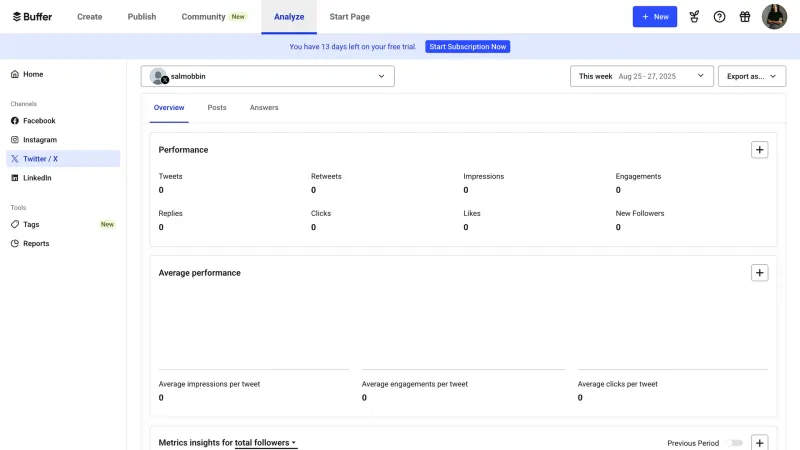The image size is (800, 450).
Task: Click the free trial days left message
Action: click(353, 46)
